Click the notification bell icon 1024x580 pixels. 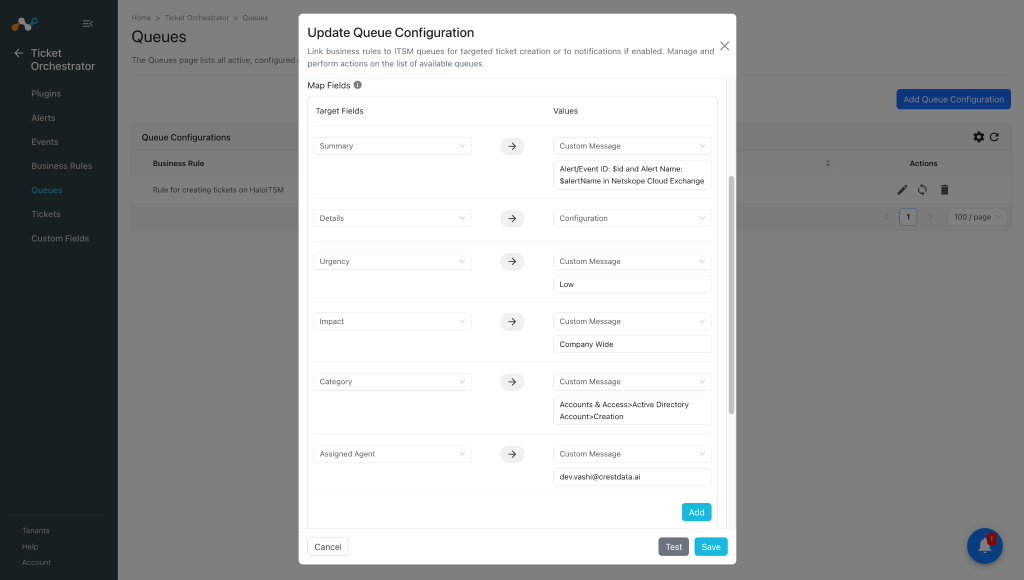pyautogui.click(x=985, y=546)
